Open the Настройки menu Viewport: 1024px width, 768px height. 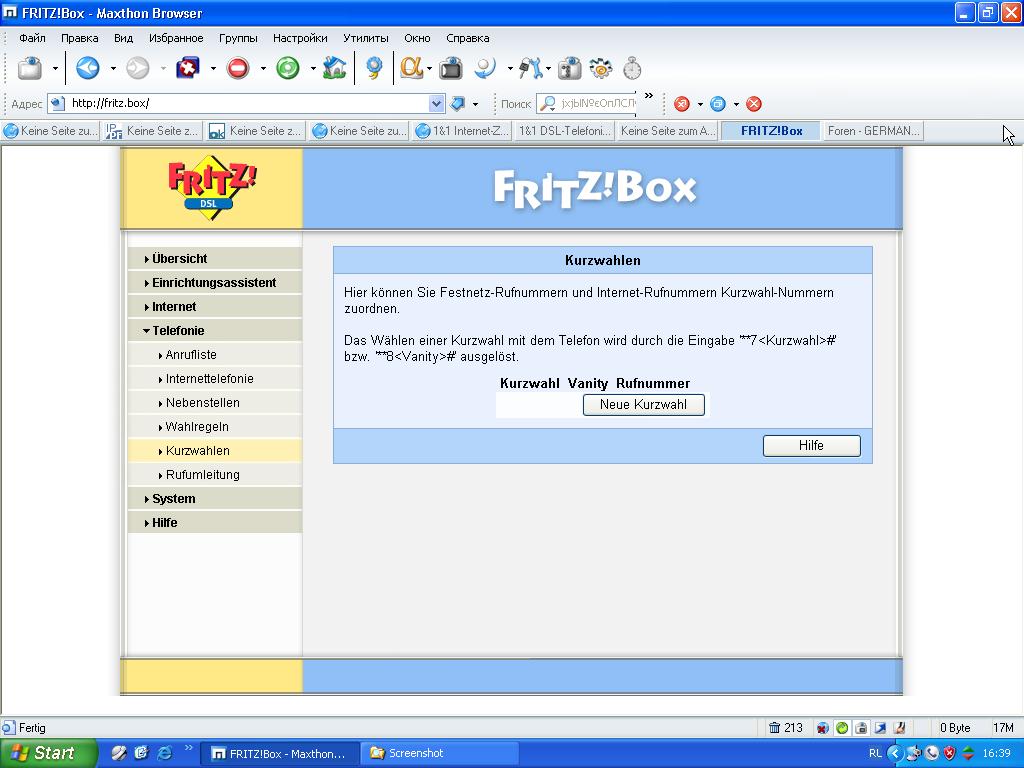click(x=300, y=38)
